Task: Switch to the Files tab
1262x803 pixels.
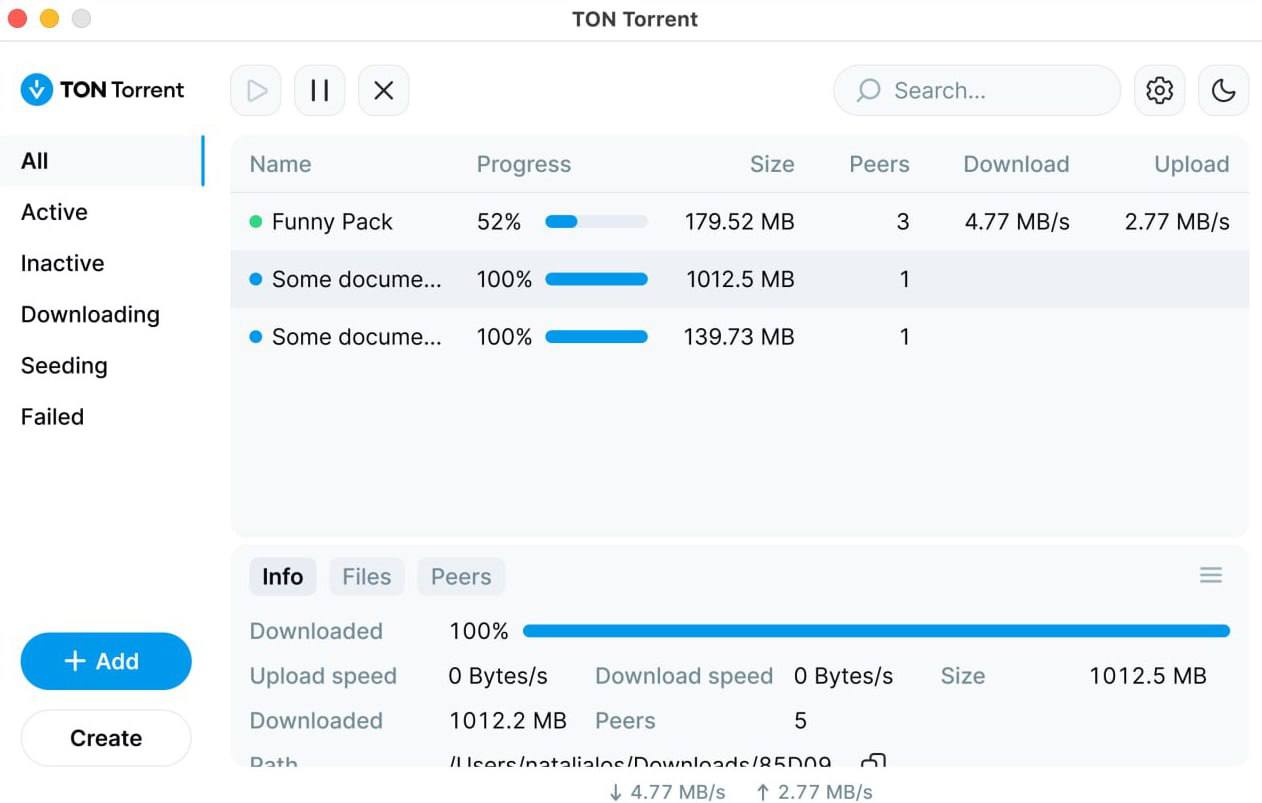Action: click(366, 577)
